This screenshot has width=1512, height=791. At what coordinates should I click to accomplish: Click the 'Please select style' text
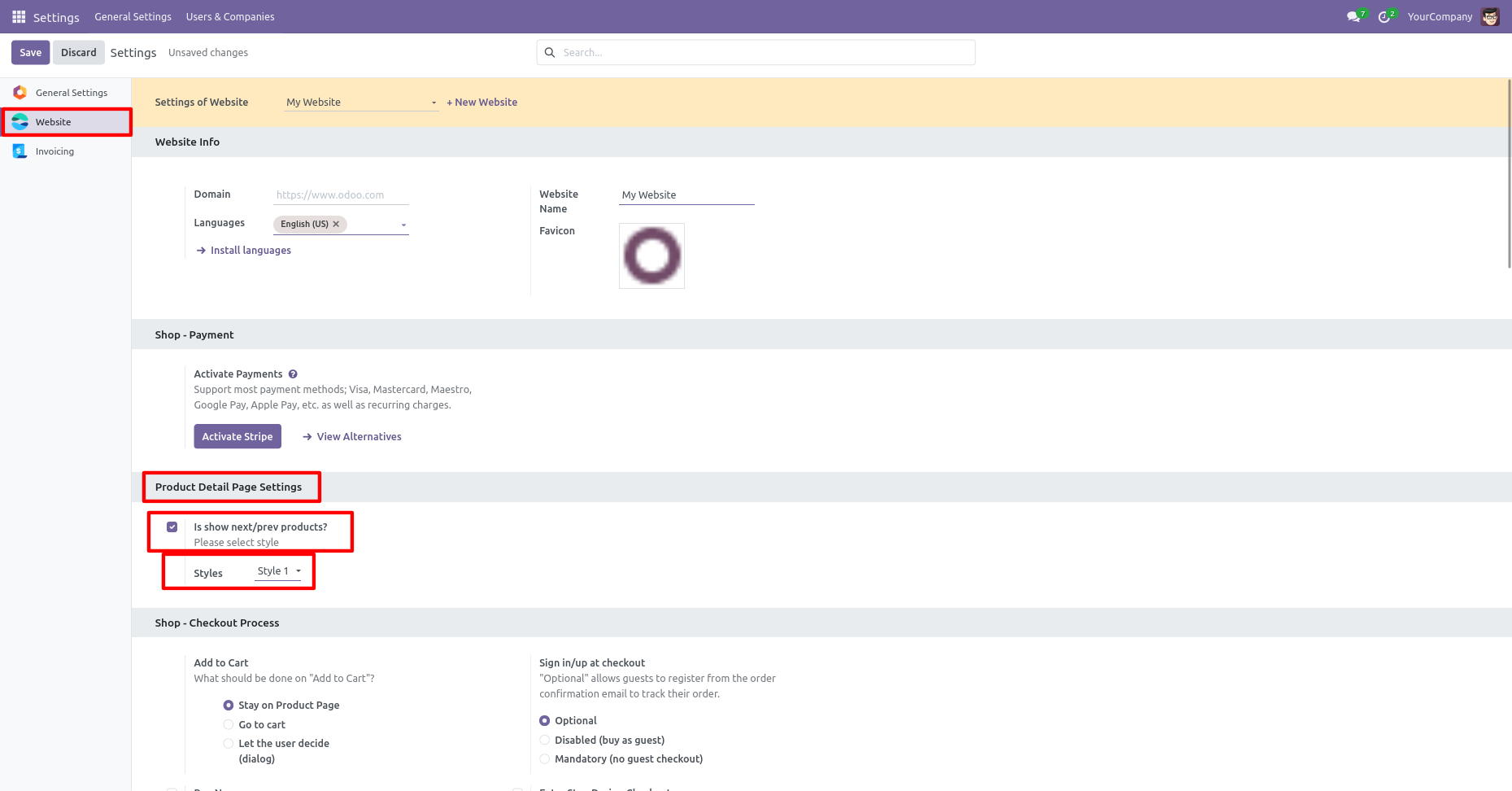click(x=236, y=543)
